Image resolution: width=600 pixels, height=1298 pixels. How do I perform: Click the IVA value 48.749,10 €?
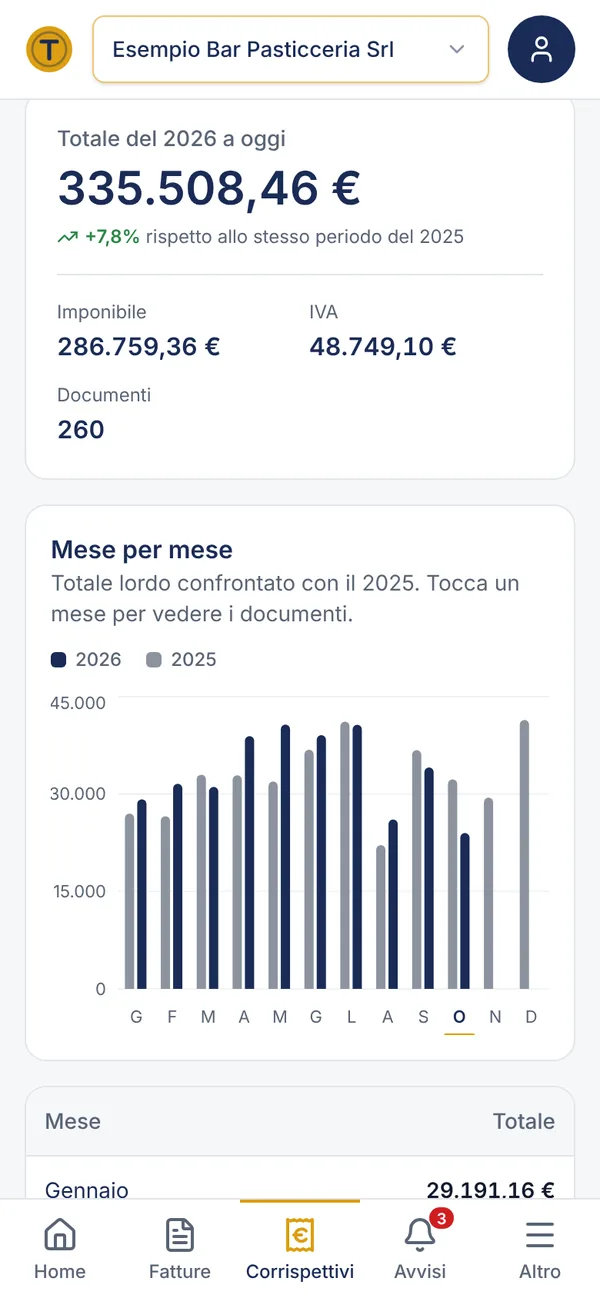click(383, 347)
